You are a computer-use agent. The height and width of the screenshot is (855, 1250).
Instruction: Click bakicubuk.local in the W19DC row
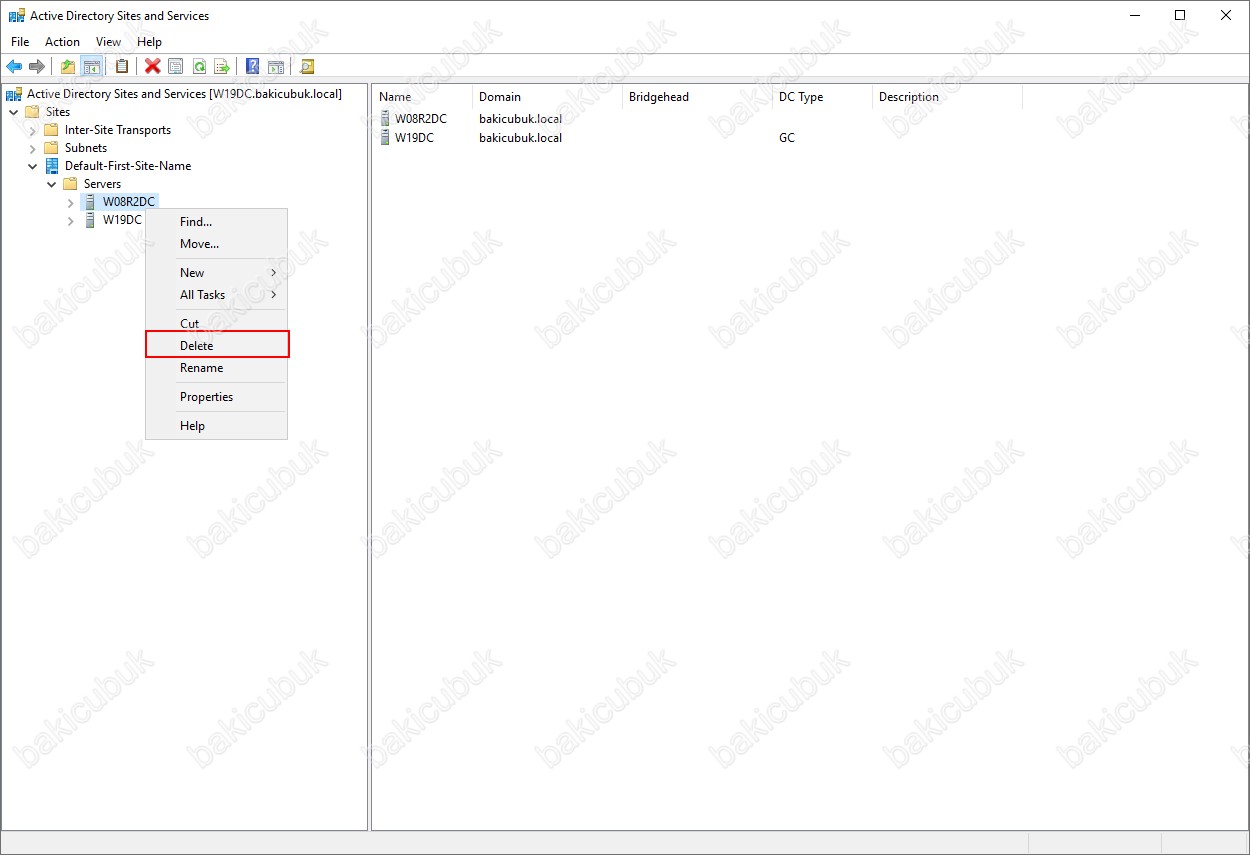coord(520,138)
